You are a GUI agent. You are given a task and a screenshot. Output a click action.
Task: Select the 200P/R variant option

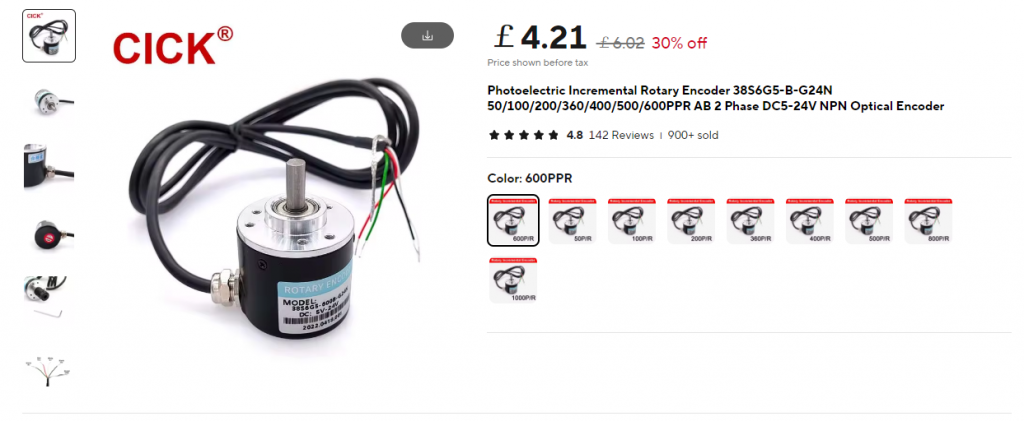click(690, 221)
